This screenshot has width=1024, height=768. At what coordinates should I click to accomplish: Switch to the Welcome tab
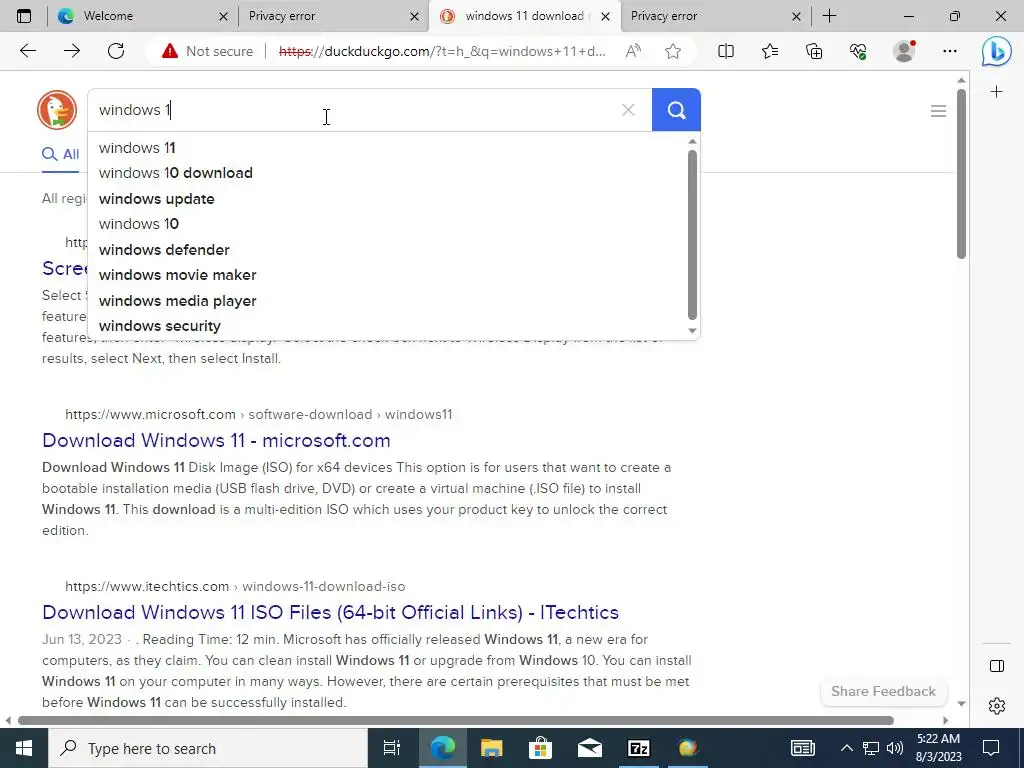coord(142,16)
